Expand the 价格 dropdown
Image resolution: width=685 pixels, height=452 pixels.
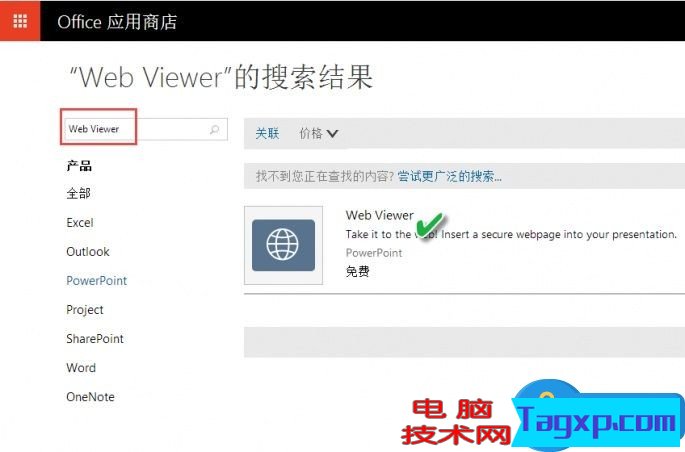click(318, 133)
